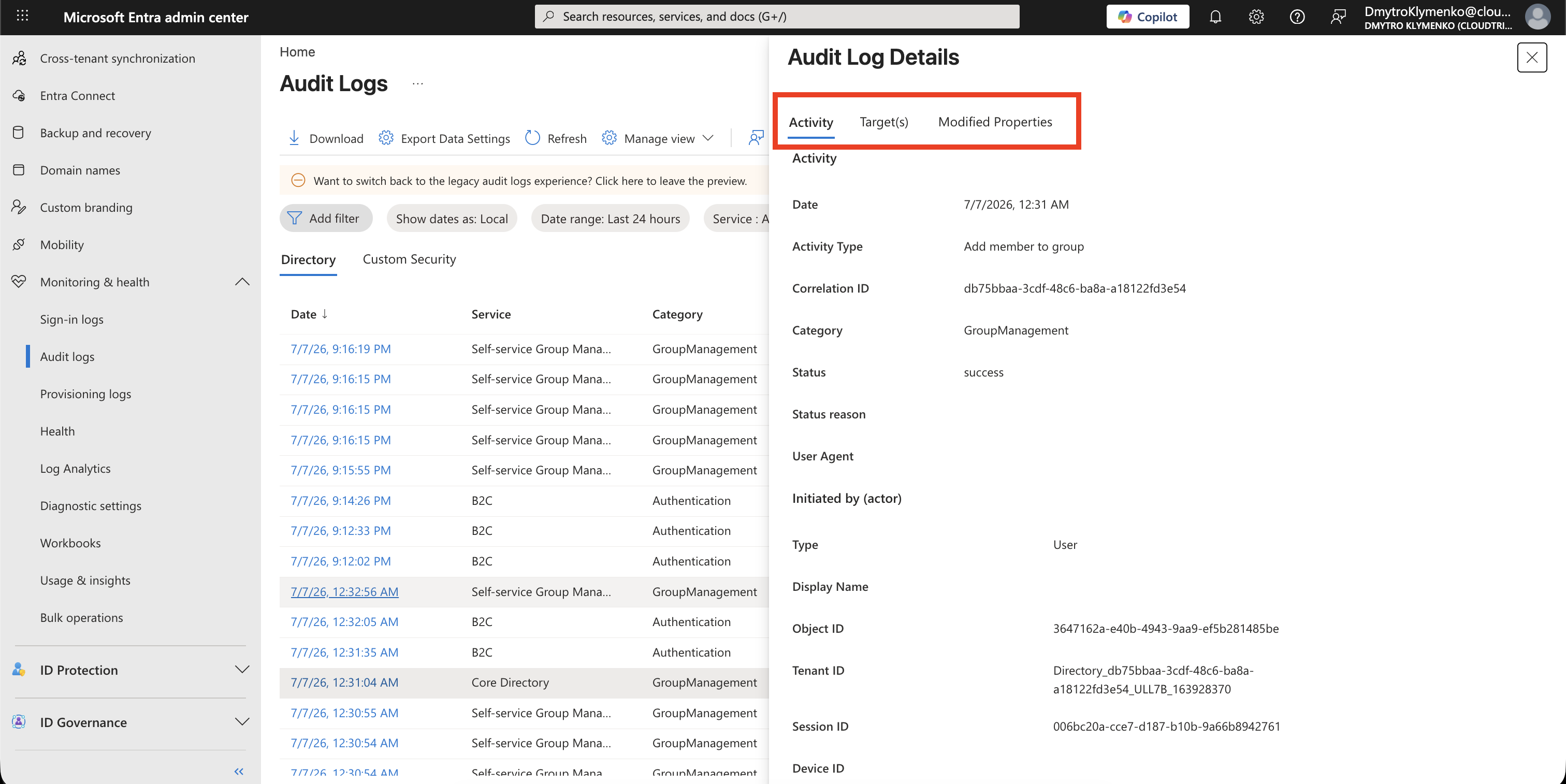1566x784 pixels.
Task: Switch to the Target(s) tab
Action: pyautogui.click(x=884, y=122)
